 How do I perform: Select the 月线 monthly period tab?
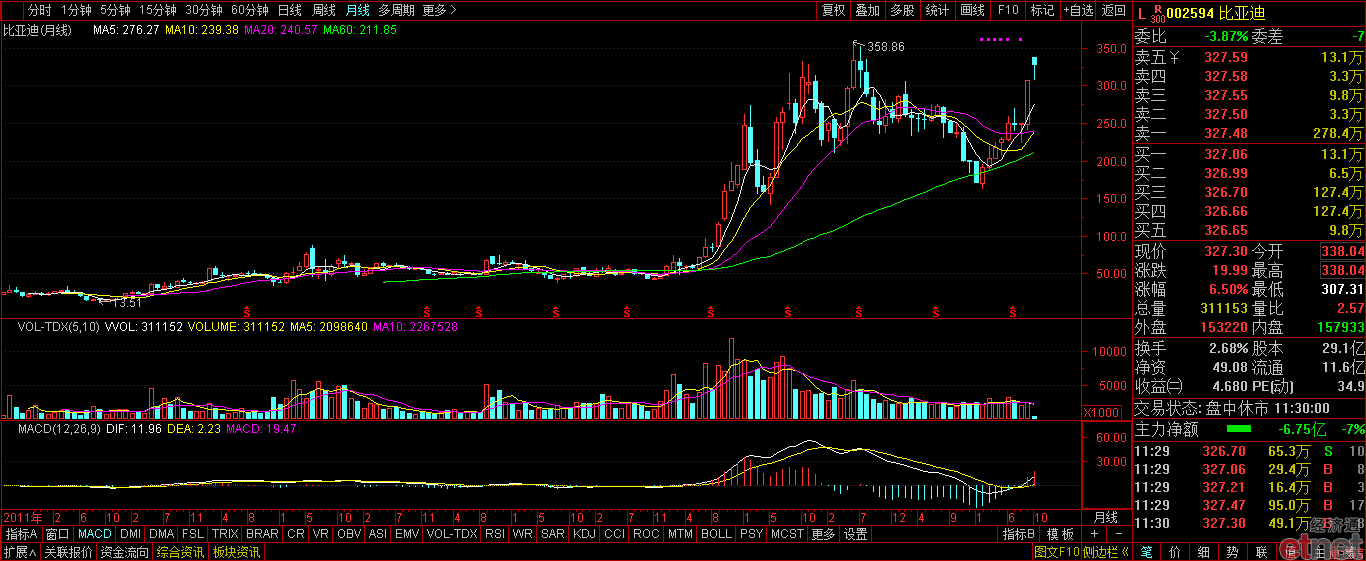(x=357, y=10)
